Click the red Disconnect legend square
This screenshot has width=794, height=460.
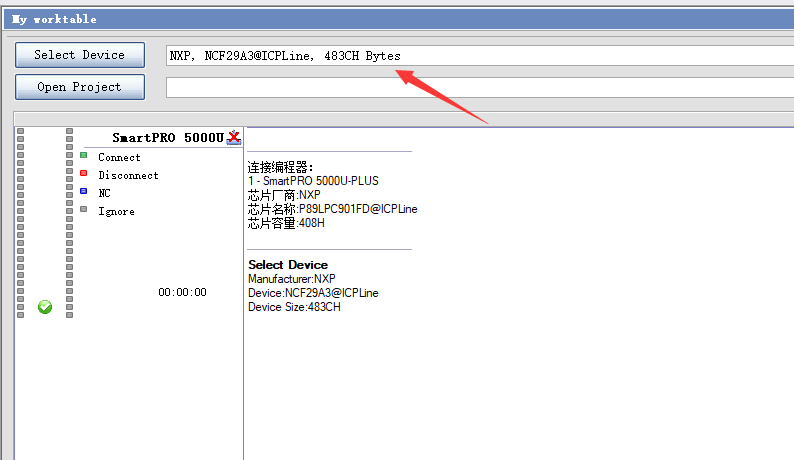click(84, 173)
